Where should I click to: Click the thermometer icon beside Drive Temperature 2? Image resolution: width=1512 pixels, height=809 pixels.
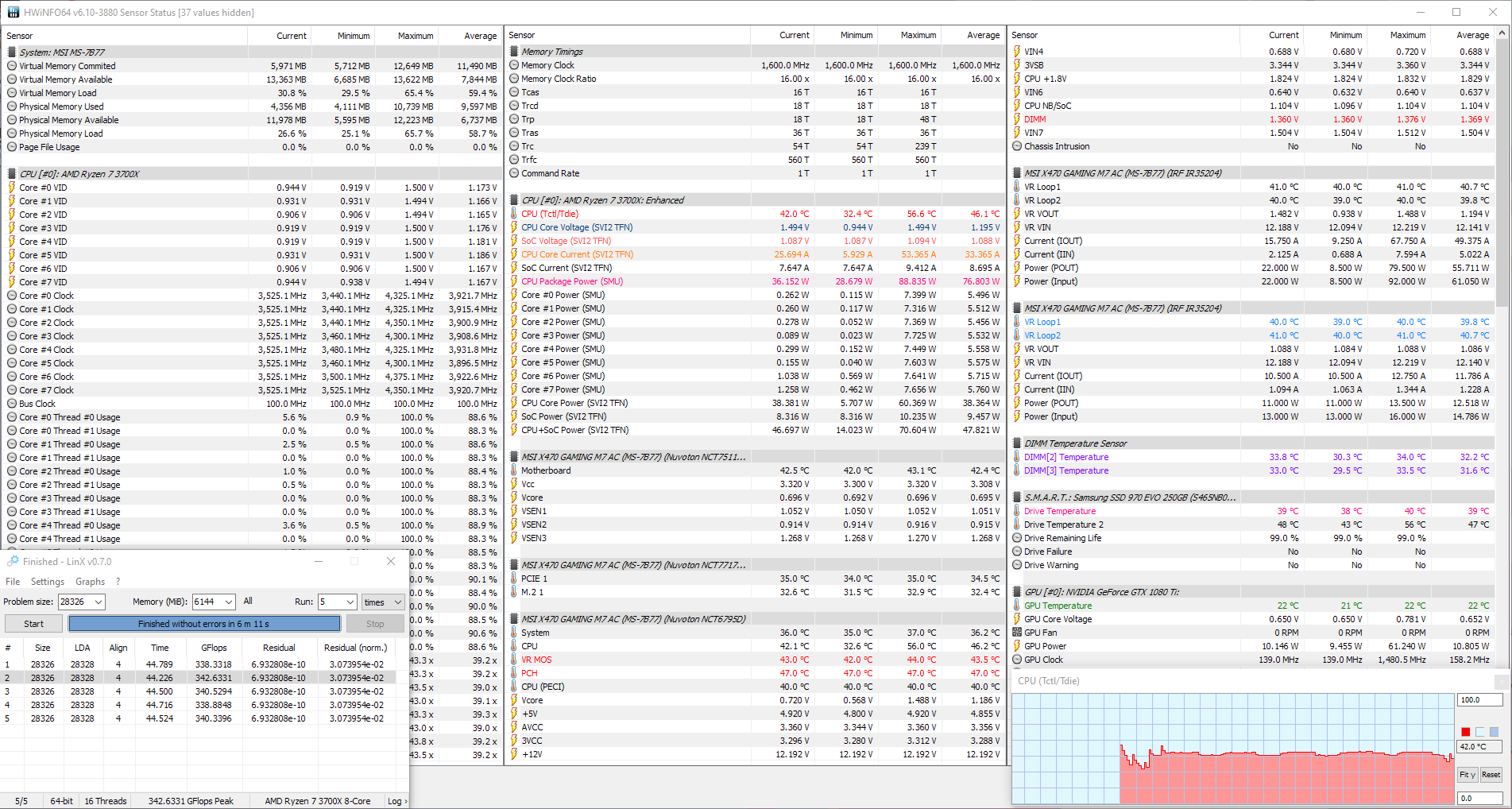point(1017,524)
